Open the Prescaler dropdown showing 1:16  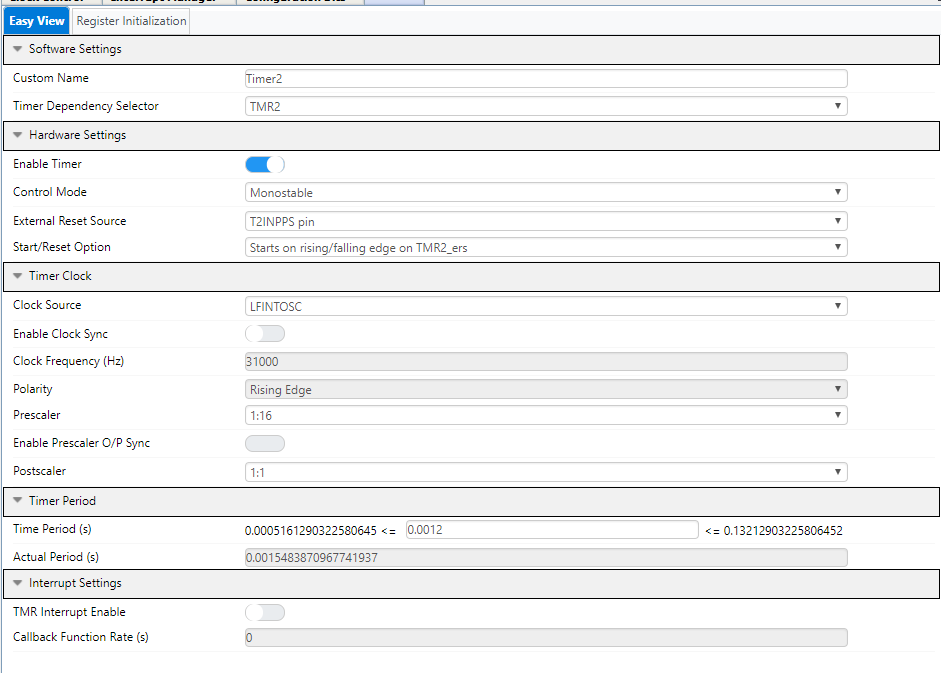coord(546,415)
